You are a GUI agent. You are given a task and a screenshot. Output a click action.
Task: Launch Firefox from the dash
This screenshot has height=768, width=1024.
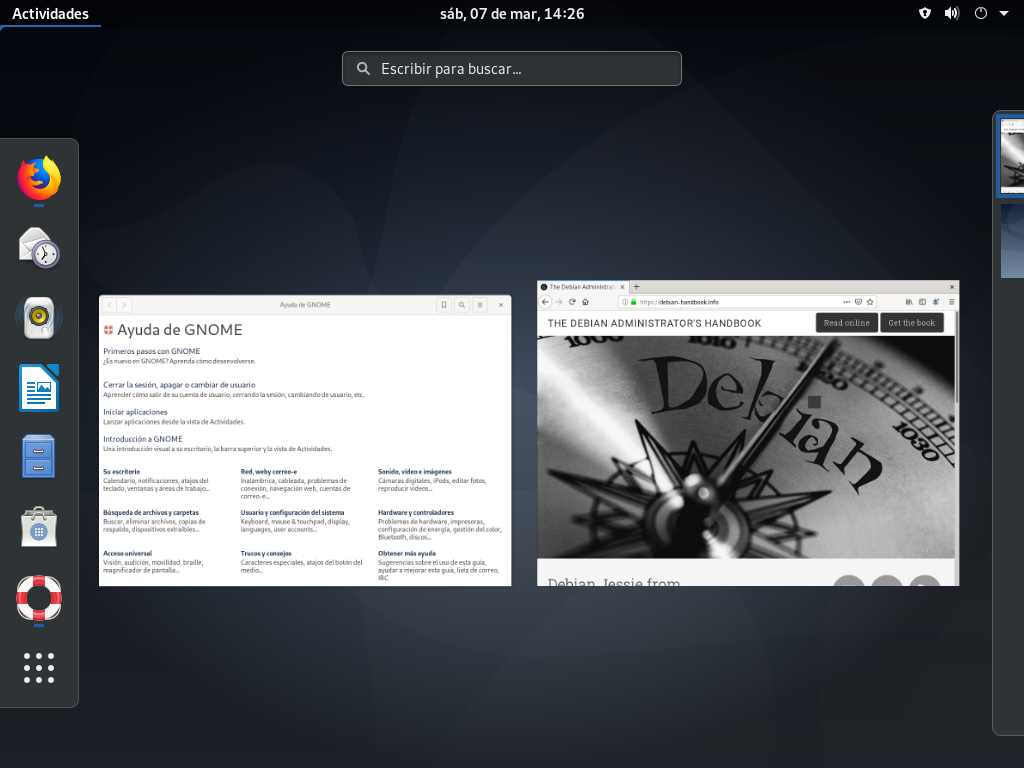[x=39, y=179]
